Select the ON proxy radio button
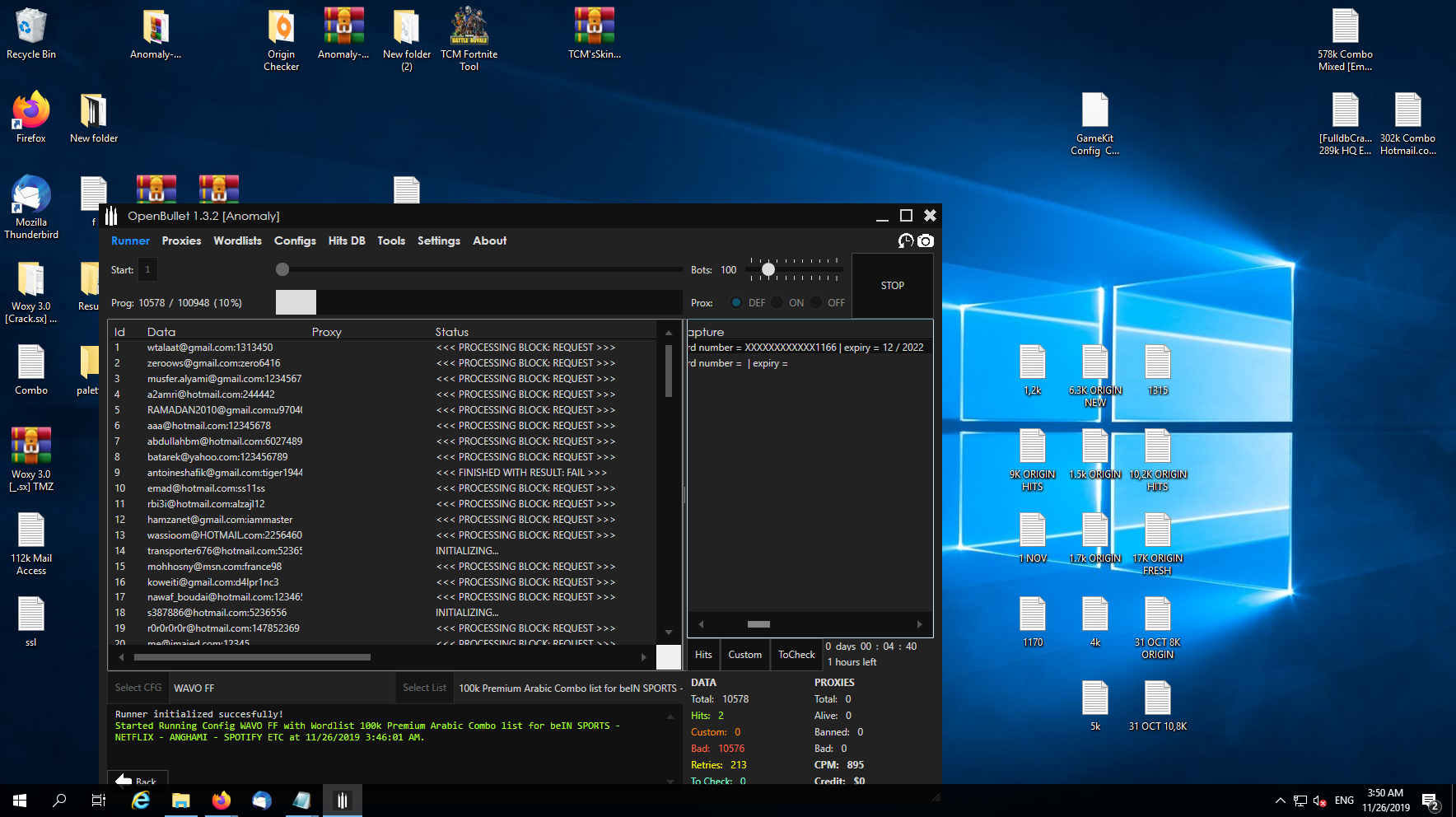The width and height of the screenshot is (1456, 817). point(777,303)
